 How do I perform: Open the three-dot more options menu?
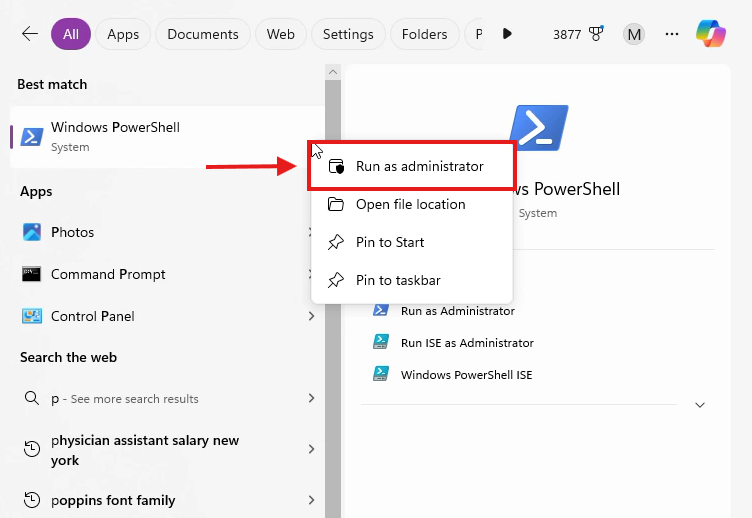671,34
